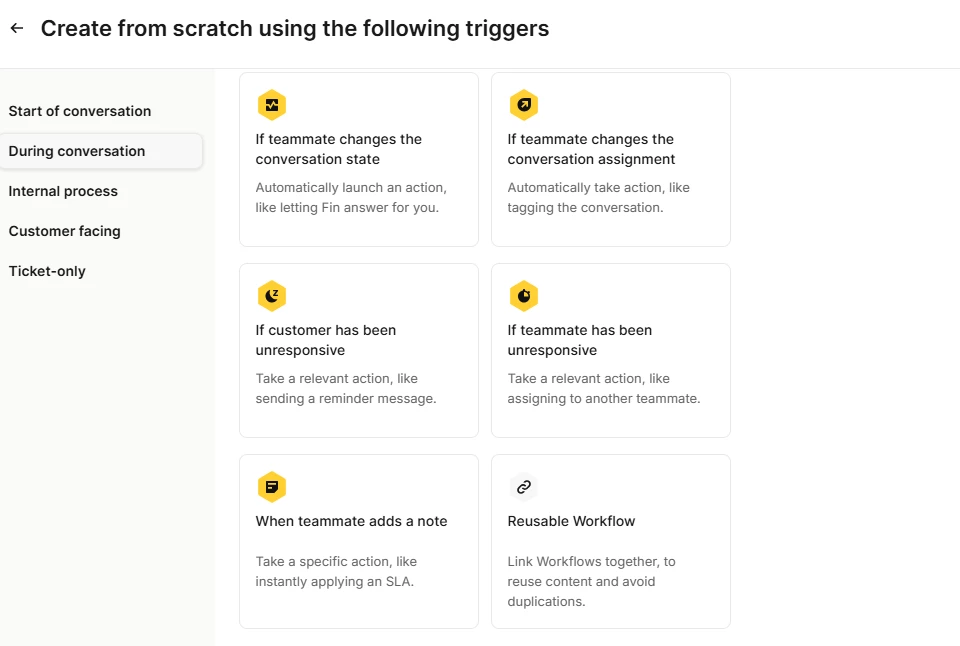960x646 pixels.
Task: Go to Customer facing category
Action: (x=64, y=231)
